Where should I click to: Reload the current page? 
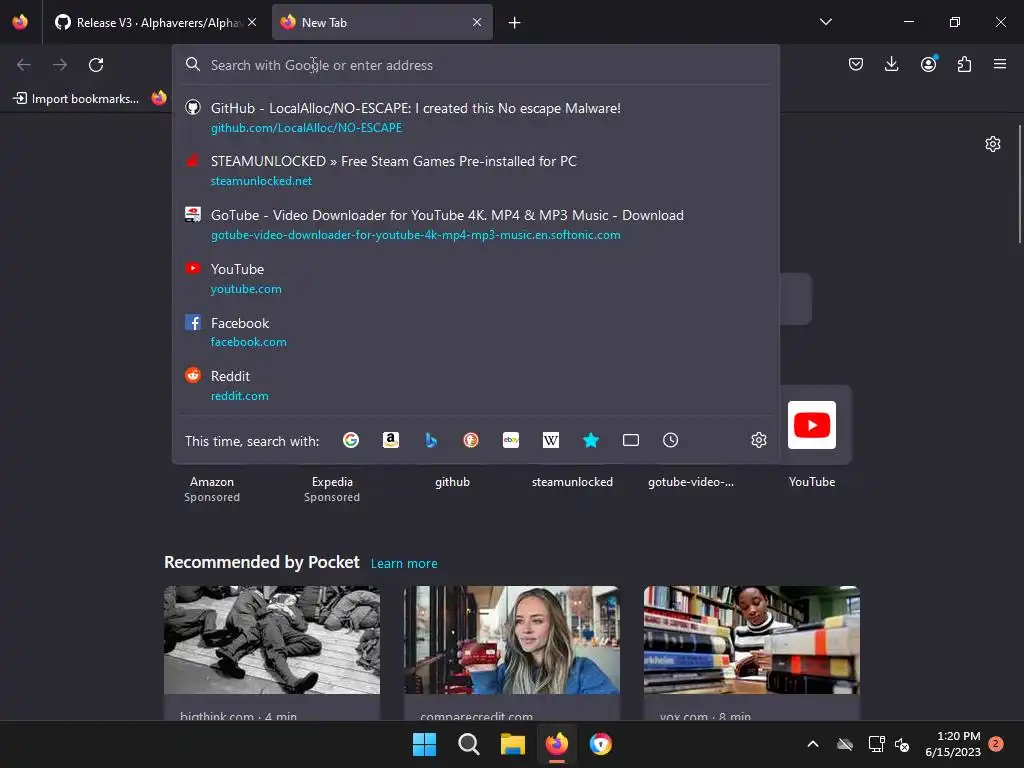click(96, 65)
